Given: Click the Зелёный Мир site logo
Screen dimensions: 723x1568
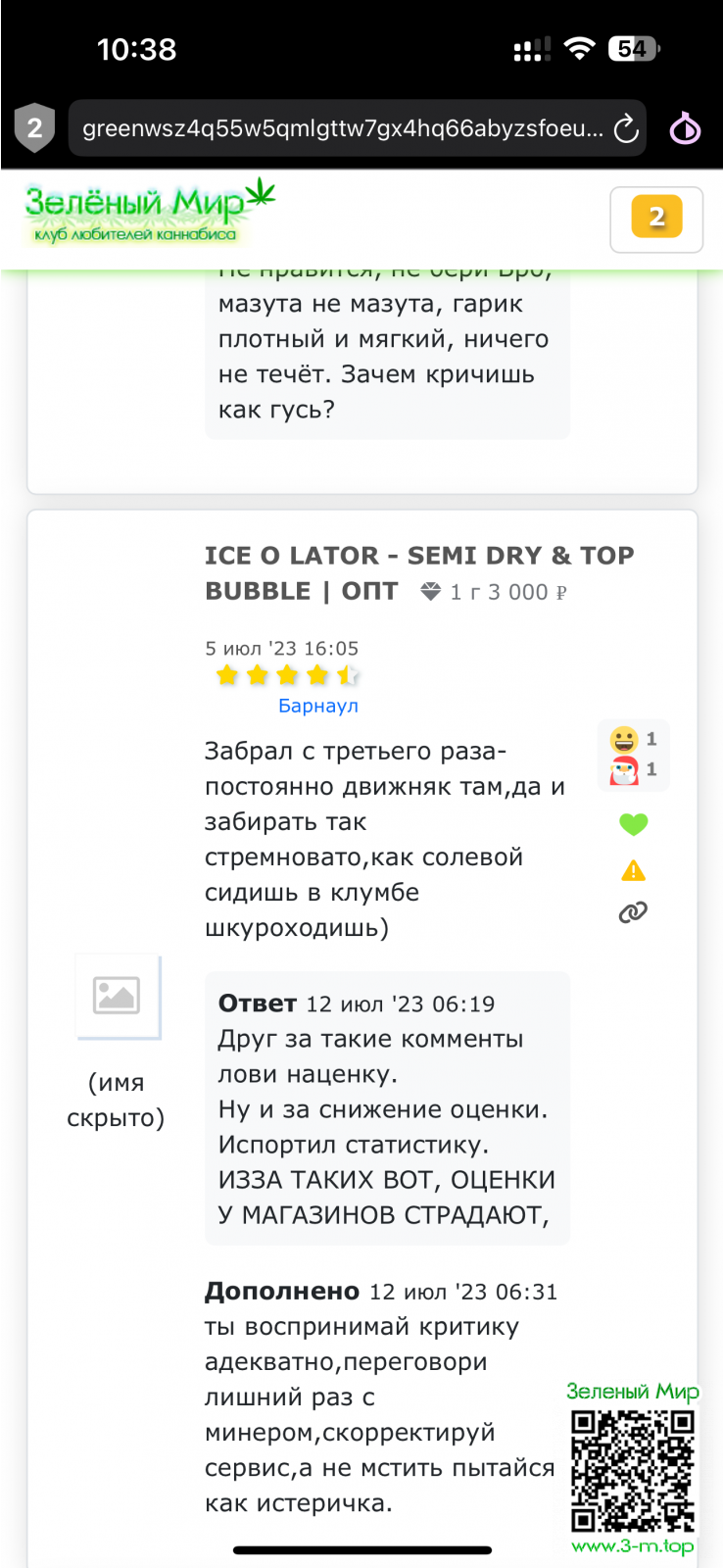Looking at the screenshot, I should tap(149, 211).
